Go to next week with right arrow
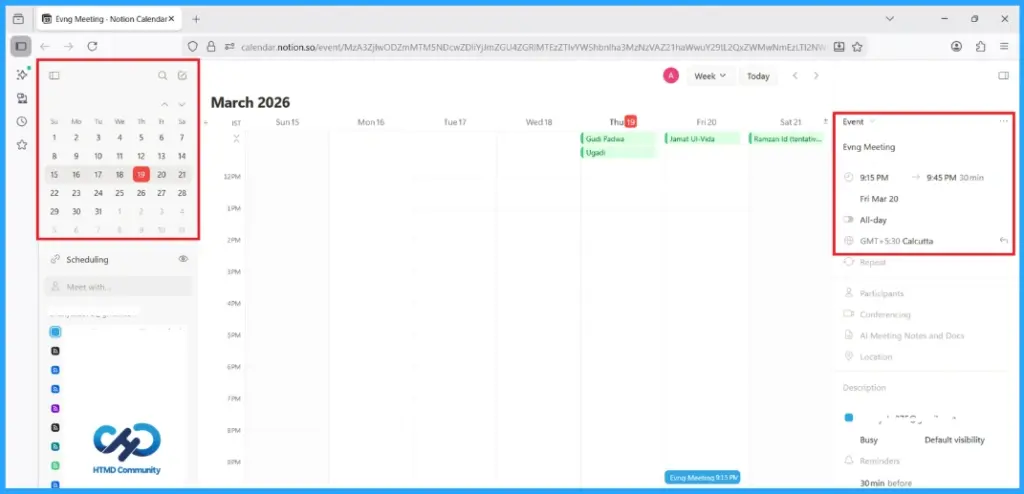 point(816,76)
